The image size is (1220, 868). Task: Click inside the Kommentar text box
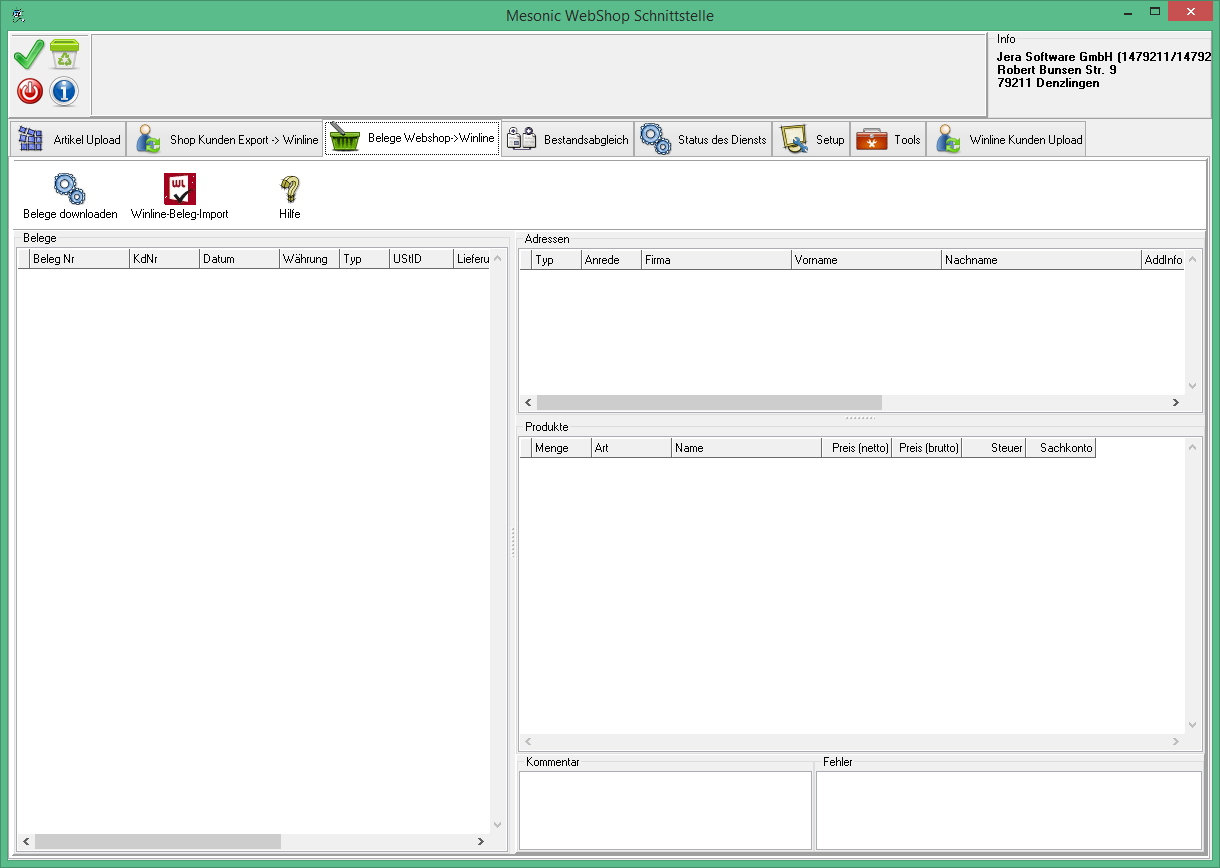coord(665,810)
